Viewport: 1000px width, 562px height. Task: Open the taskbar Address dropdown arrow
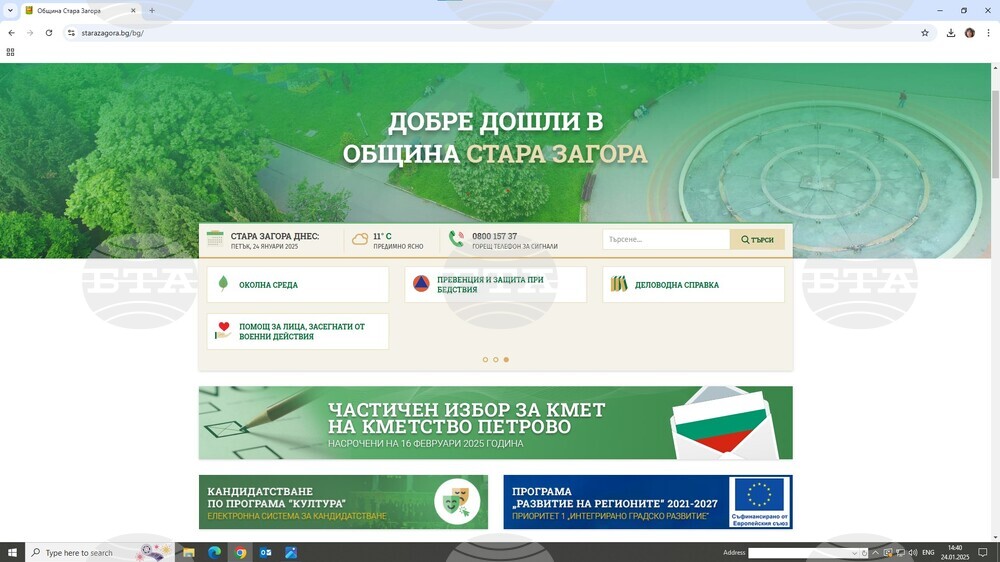[x=854, y=553]
